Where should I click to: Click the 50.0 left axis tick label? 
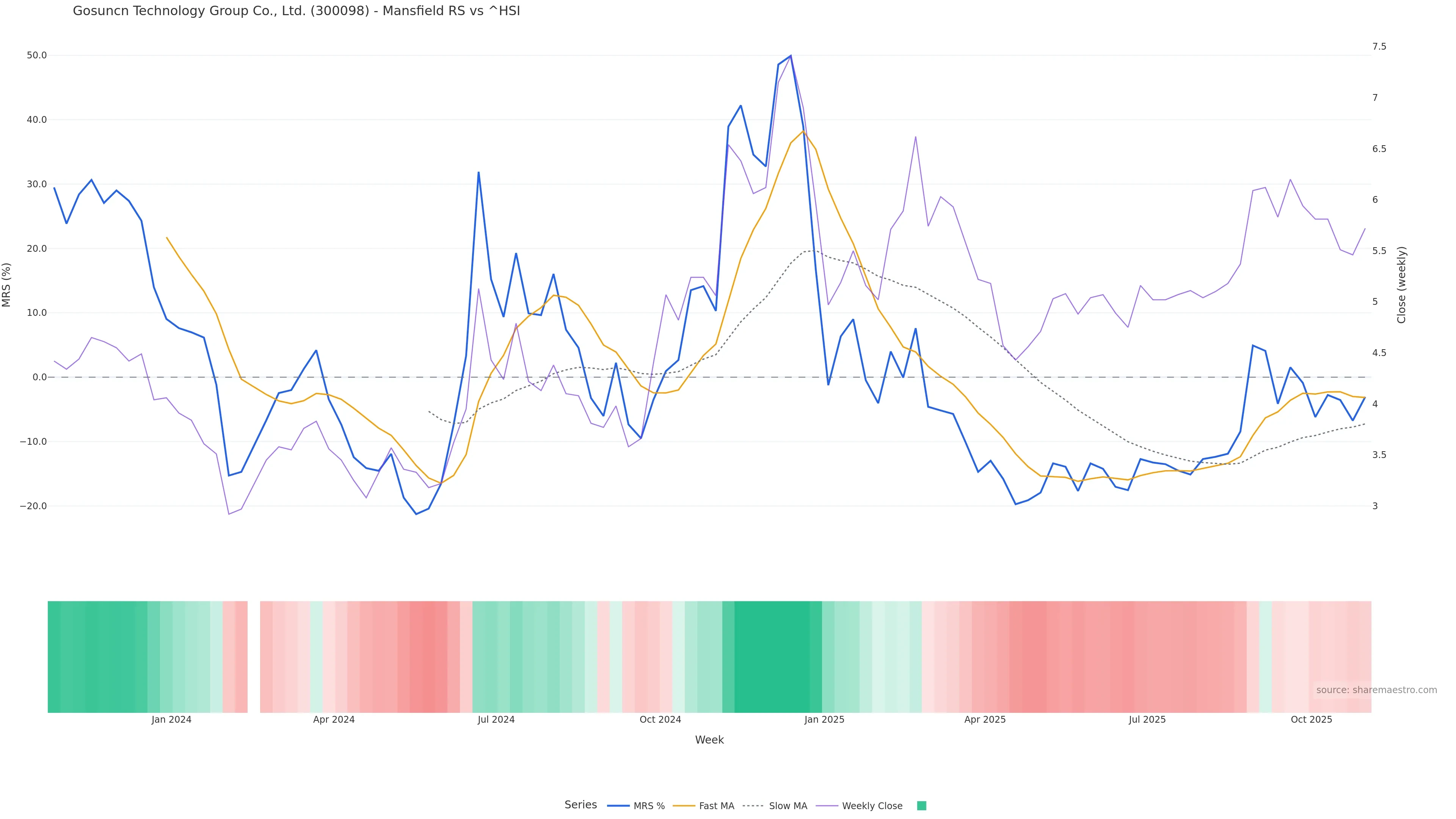pos(37,55)
